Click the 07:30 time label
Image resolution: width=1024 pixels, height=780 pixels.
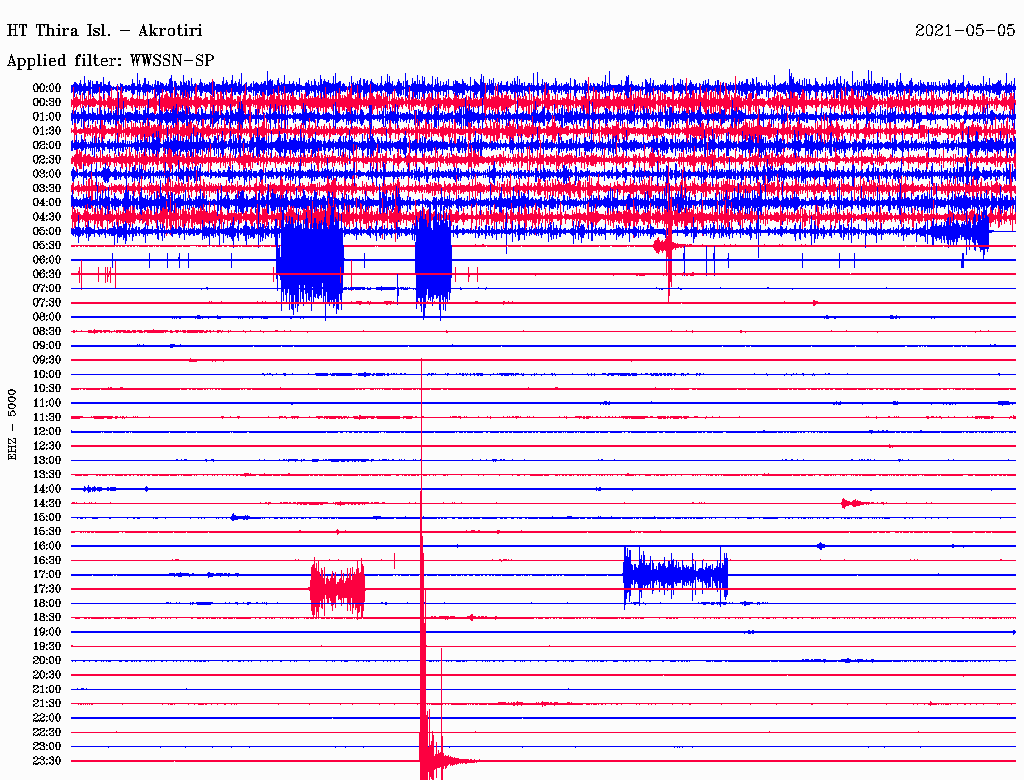point(47,302)
